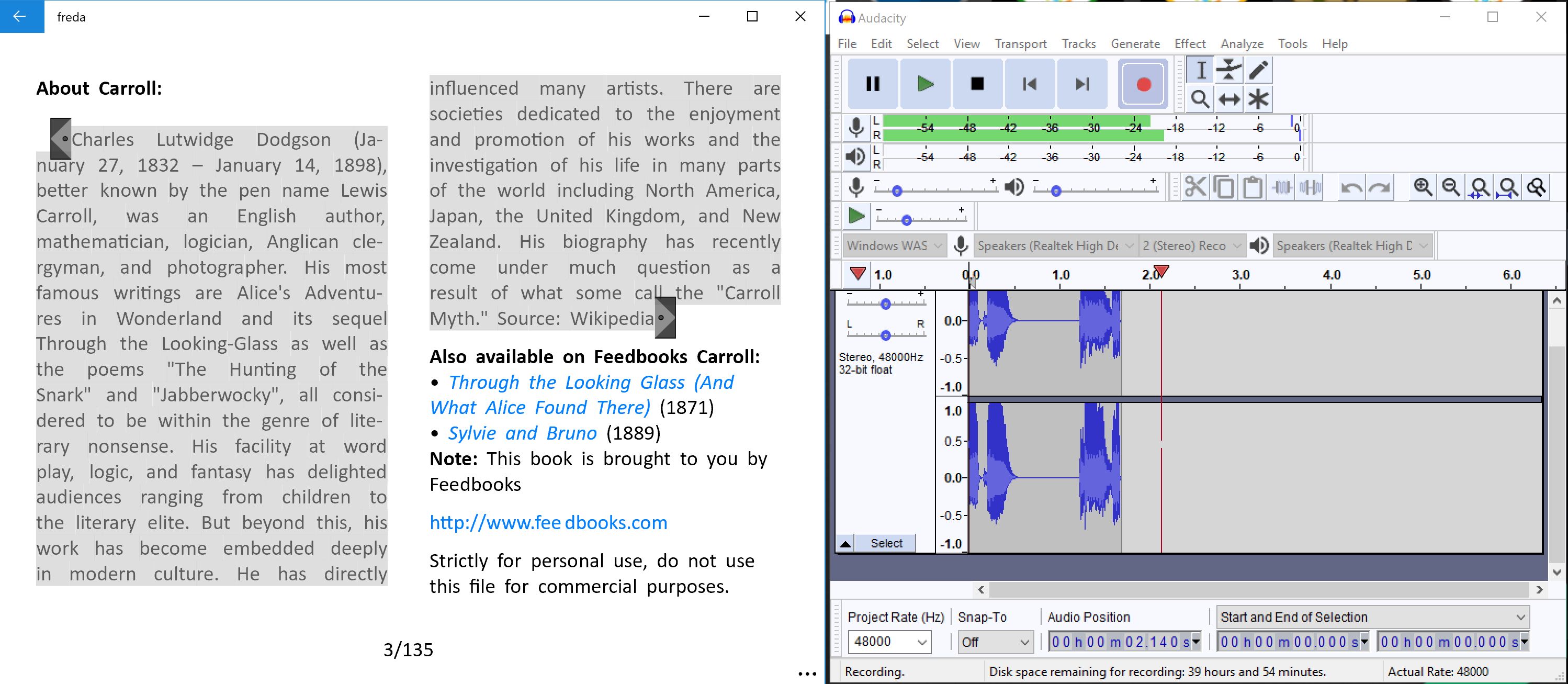Click the playback meter speaker icon
Viewport: 1568px width, 684px height.
[855, 157]
